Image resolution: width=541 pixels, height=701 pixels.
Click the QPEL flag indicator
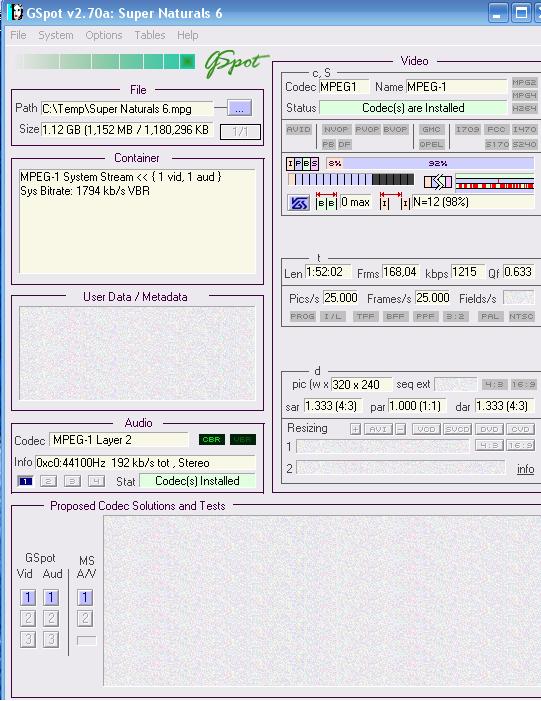(x=431, y=144)
